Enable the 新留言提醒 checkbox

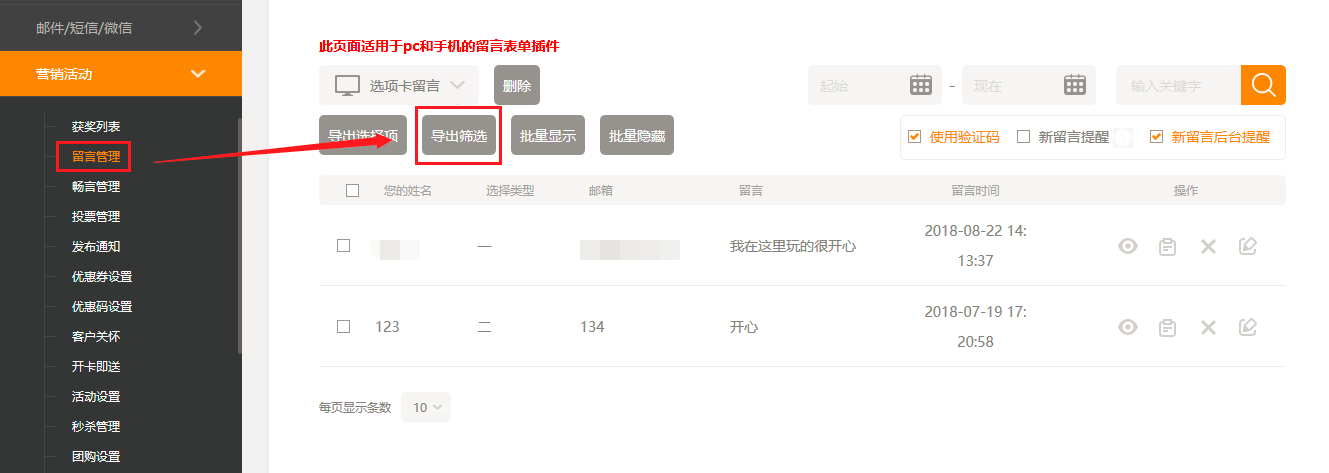tap(1023, 137)
